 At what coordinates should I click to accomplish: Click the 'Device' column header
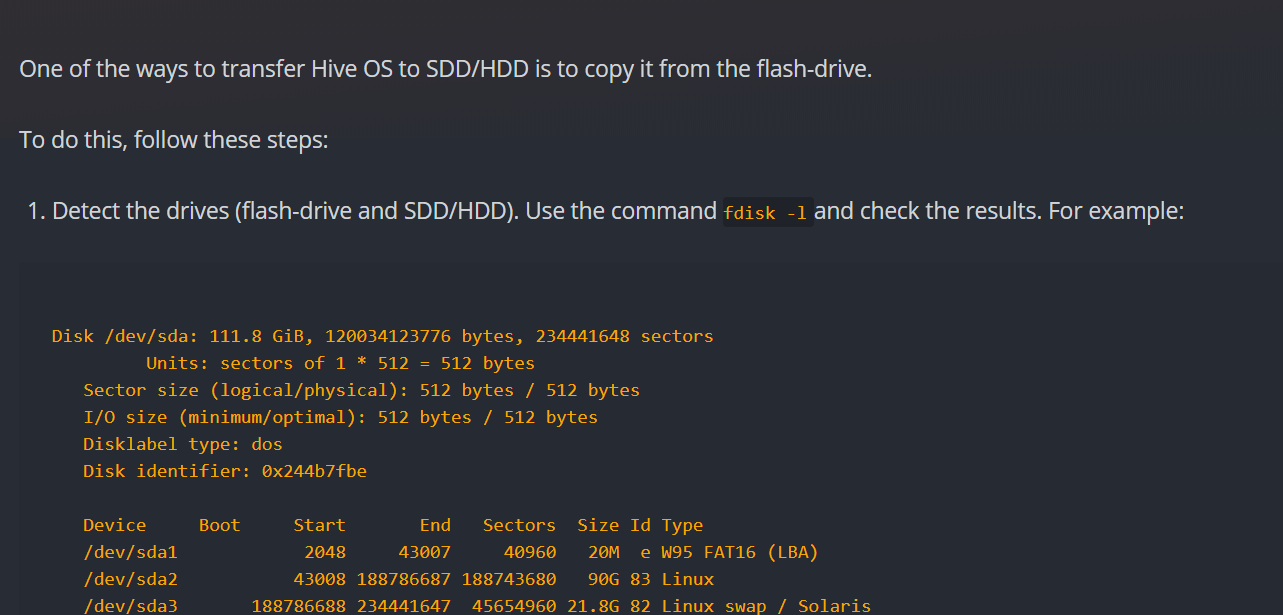[115, 525]
